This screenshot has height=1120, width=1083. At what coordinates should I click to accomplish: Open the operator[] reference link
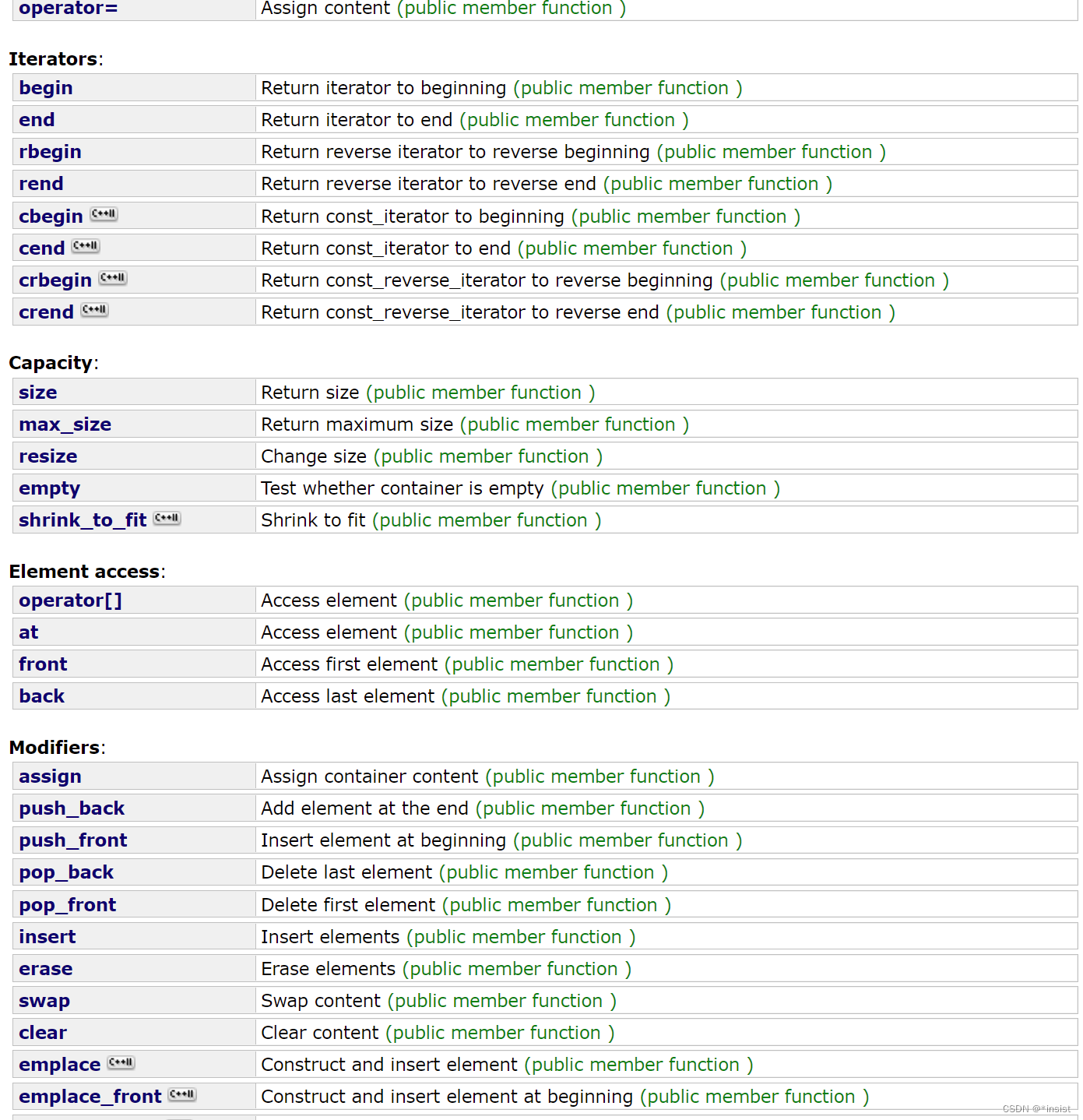71,601
